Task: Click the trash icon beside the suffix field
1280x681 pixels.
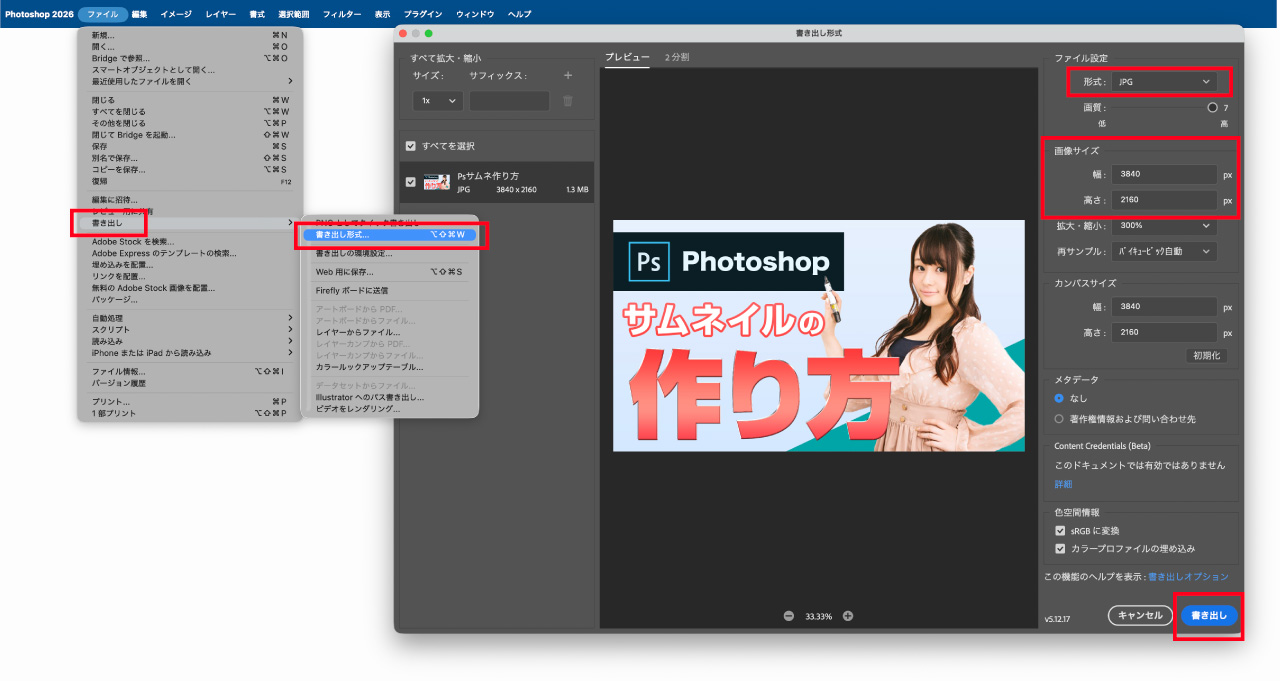Action: [568, 101]
